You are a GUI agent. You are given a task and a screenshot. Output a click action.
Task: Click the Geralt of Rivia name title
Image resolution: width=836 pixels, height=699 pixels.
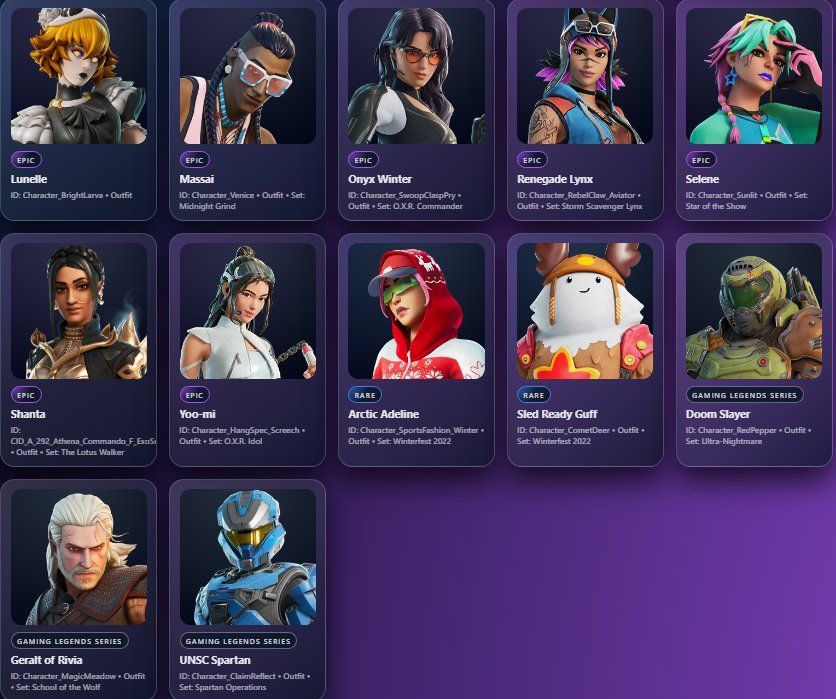coord(46,660)
